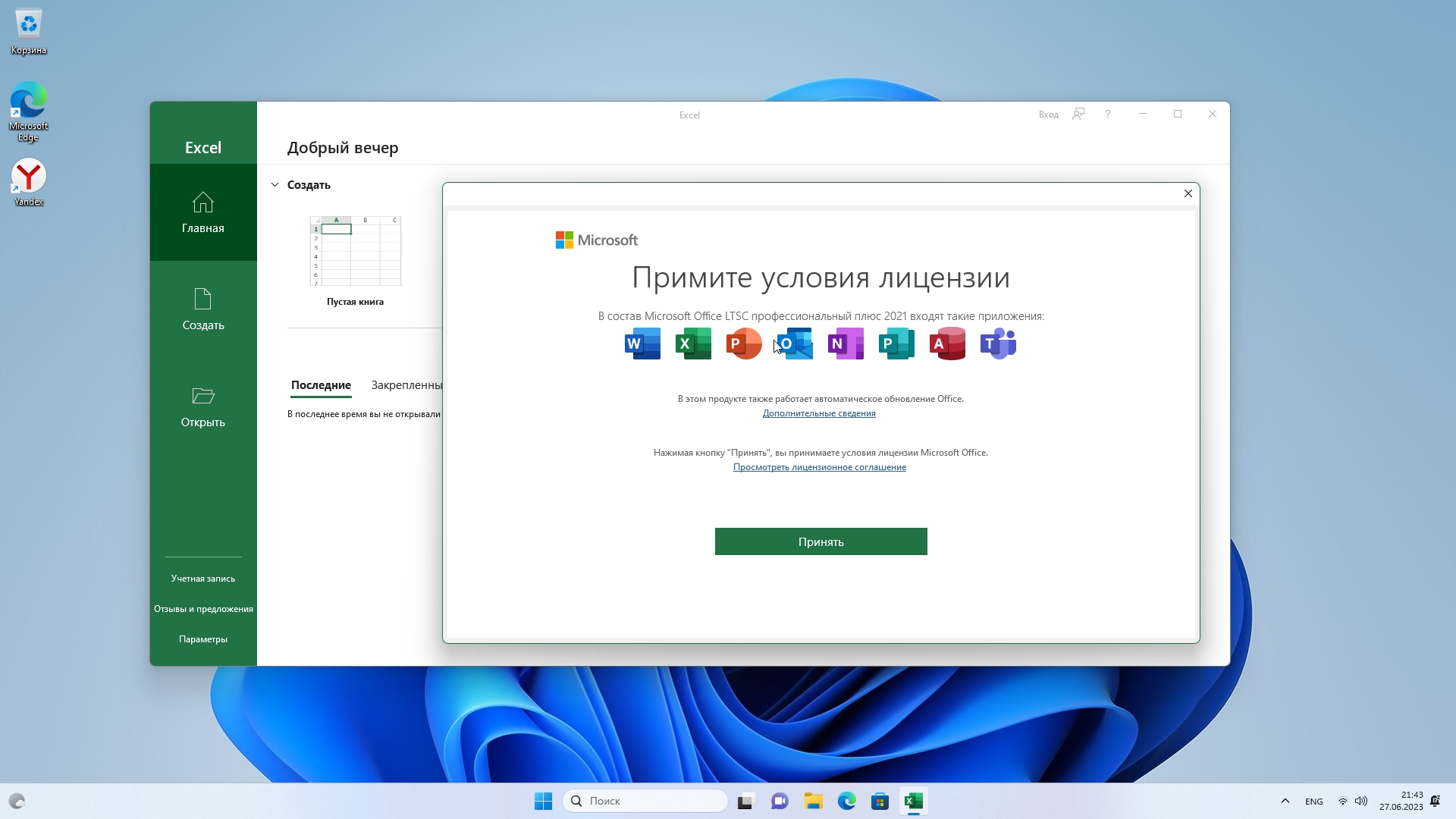This screenshot has height=819, width=1456.
Task: Open the Открыть folder sidebar item
Action: click(x=203, y=407)
